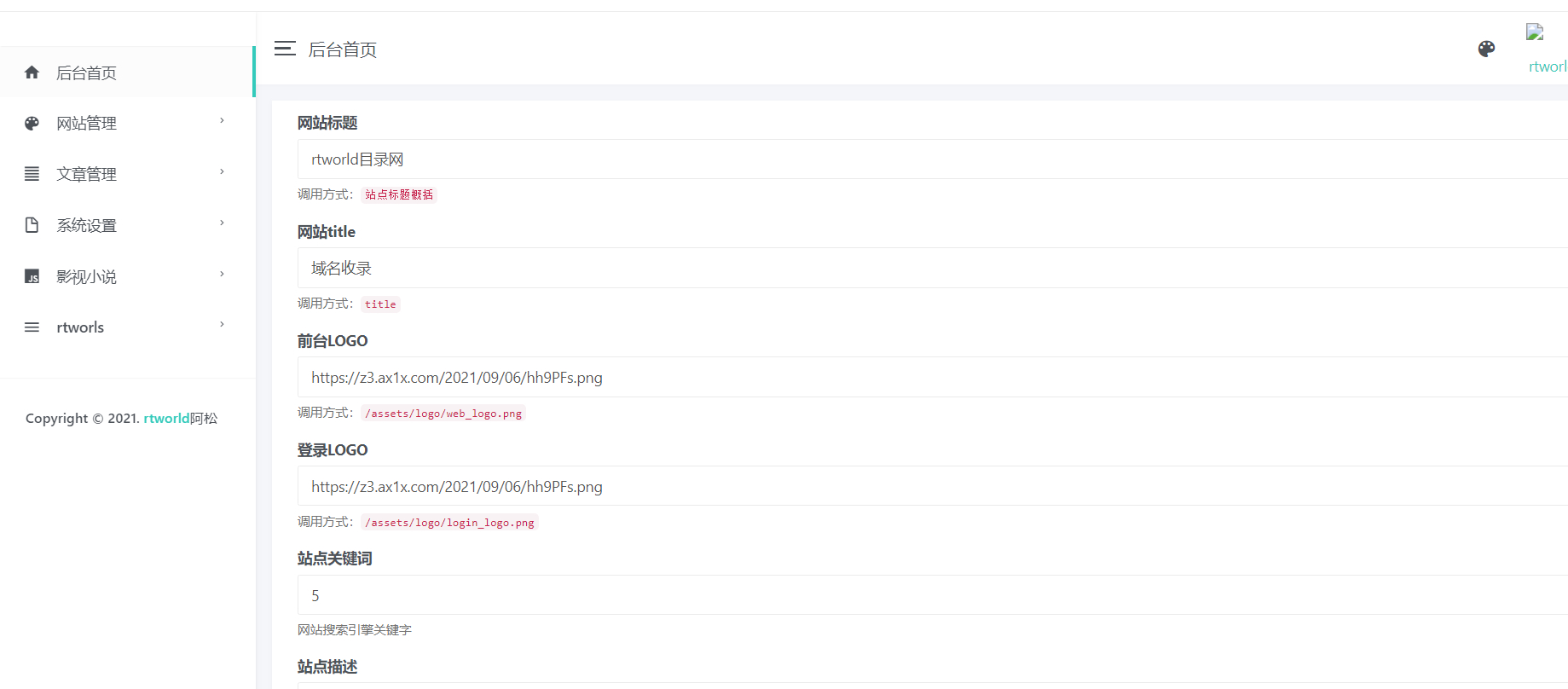Expand the 系统设置 submenu chevron
The image size is (1568, 689).
[x=222, y=223]
